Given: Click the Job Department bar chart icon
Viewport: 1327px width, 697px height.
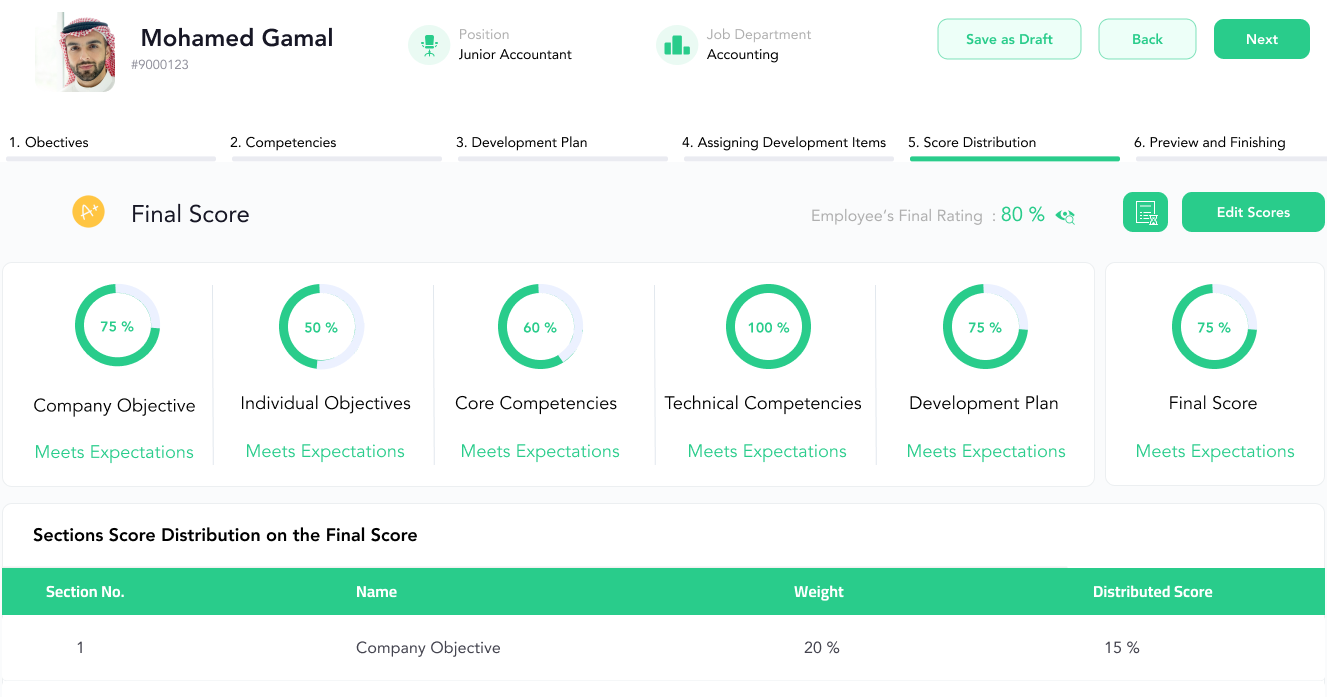Looking at the screenshot, I should (x=677, y=45).
